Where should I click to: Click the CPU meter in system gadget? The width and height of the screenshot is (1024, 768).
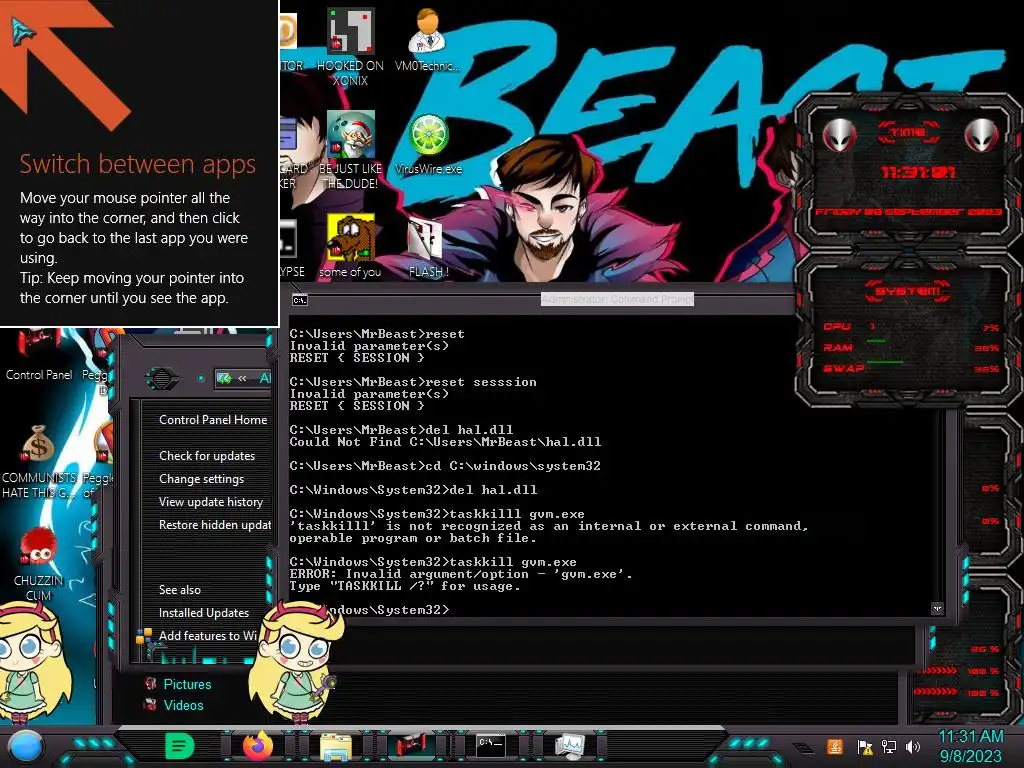[x=910, y=327]
